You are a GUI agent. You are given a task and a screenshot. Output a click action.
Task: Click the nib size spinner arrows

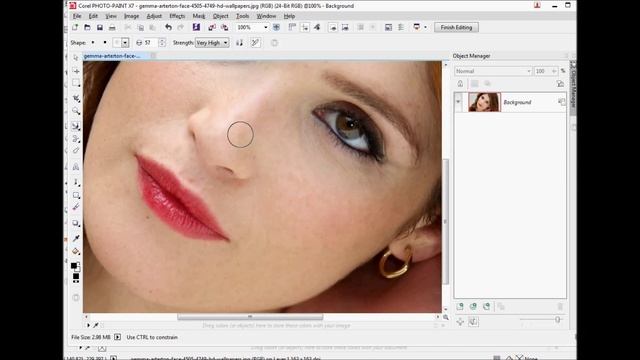point(162,42)
